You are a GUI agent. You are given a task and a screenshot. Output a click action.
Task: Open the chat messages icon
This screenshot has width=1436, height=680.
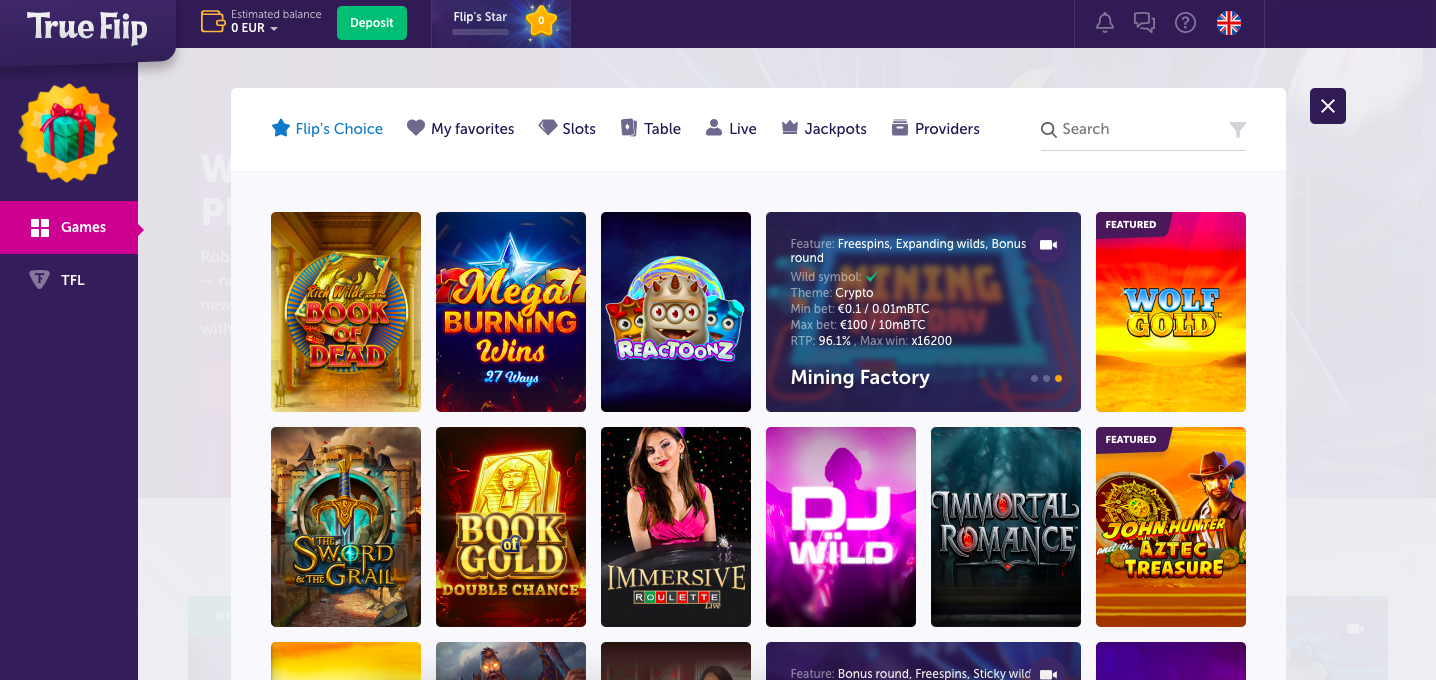1145,23
